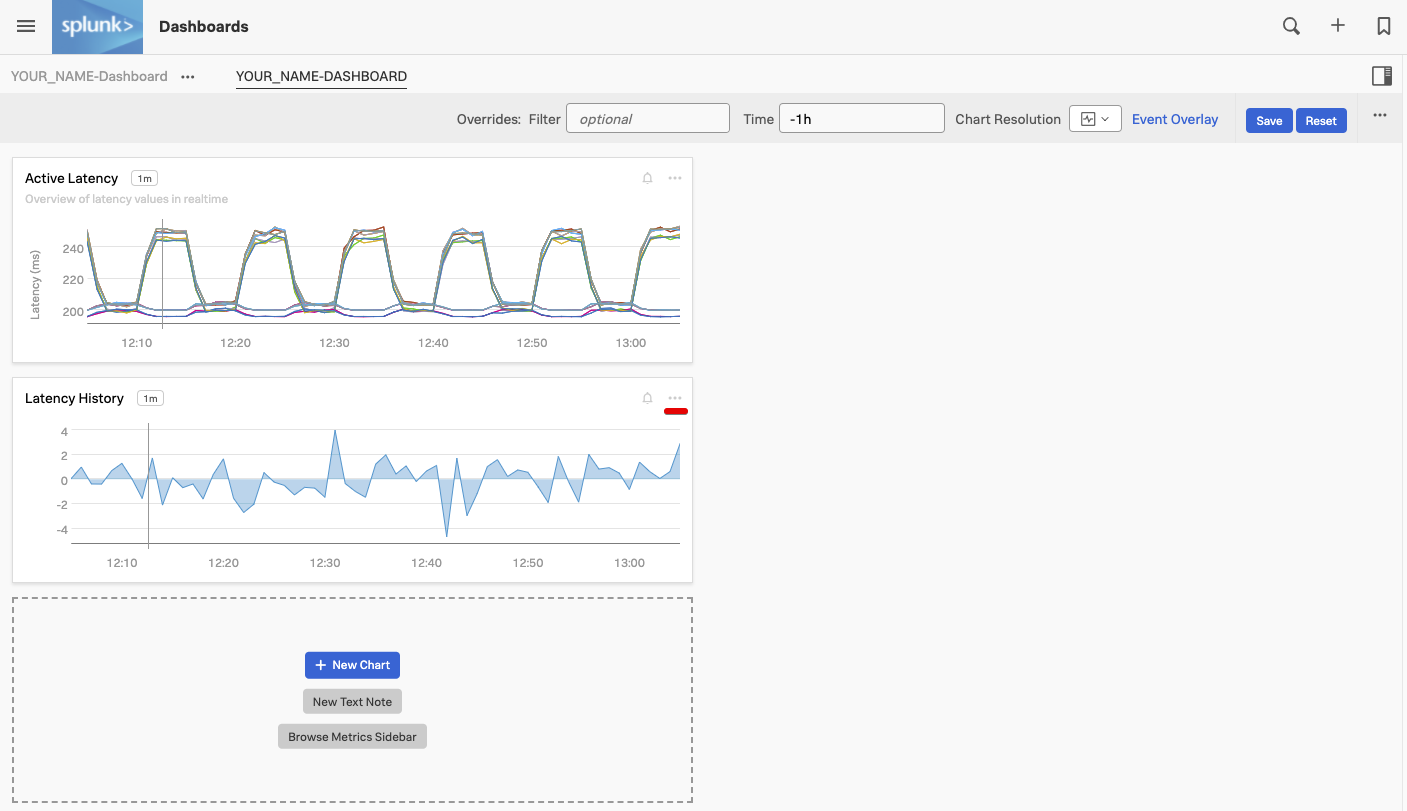Image resolution: width=1407 pixels, height=811 pixels.
Task: Open ellipsis menu beside YOUR_NAME-Dashboard group
Action: pyautogui.click(x=188, y=77)
